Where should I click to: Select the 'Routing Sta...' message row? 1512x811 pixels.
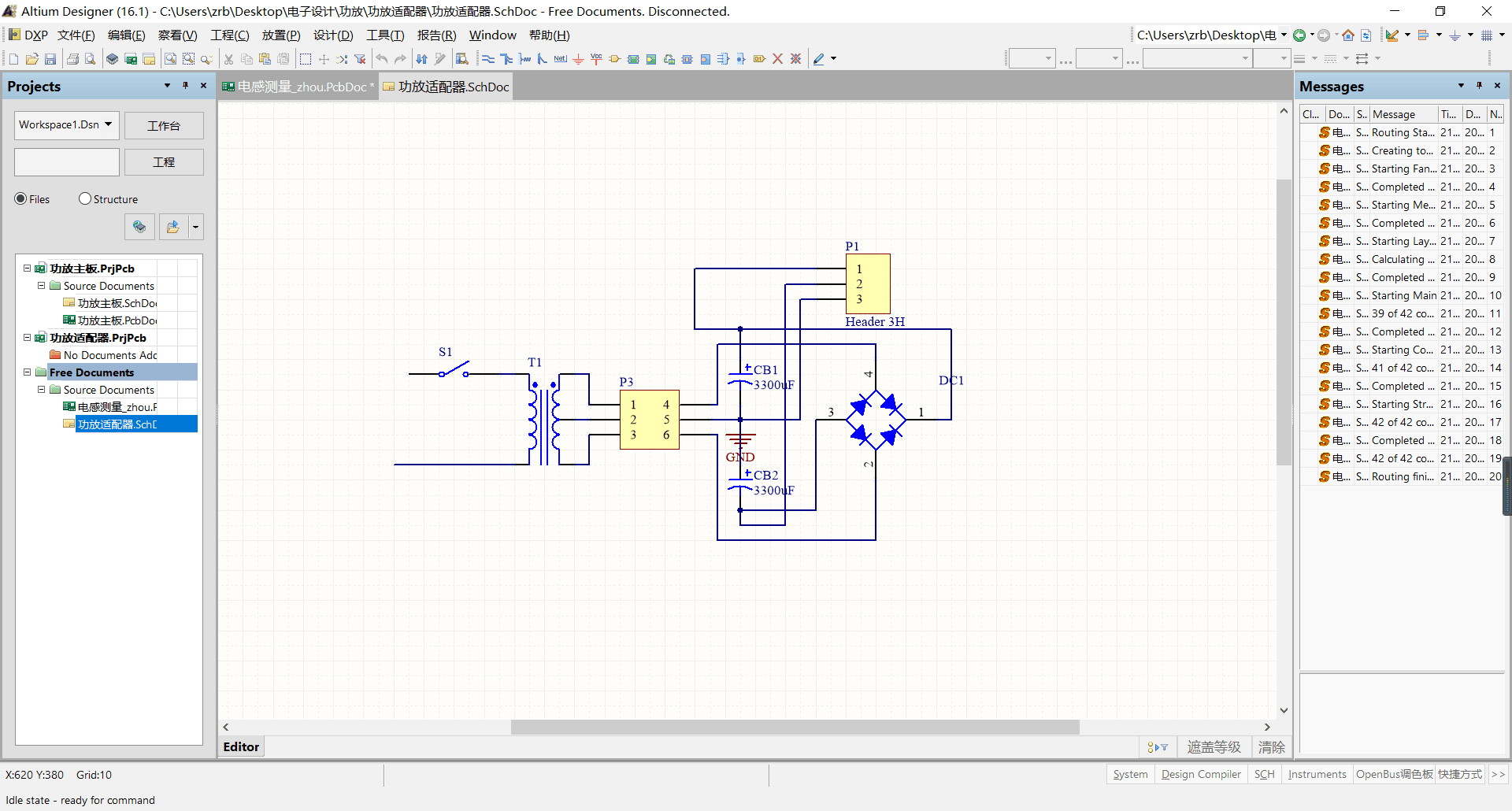(1402, 132)
